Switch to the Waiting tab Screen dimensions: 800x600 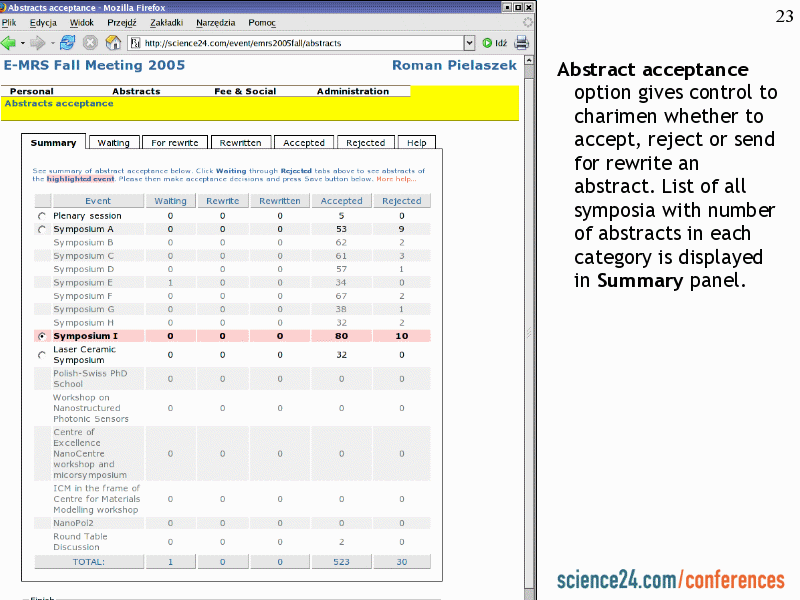113,143
